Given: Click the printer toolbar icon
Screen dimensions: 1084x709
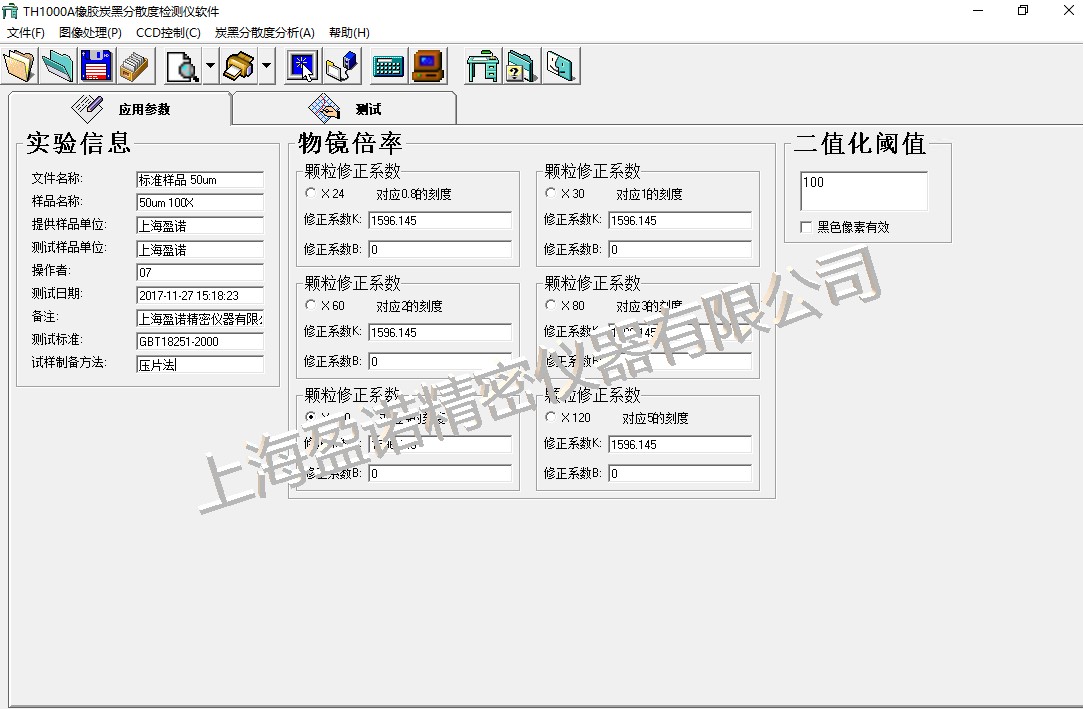Looking at the screenshot, I should [239, 66].
